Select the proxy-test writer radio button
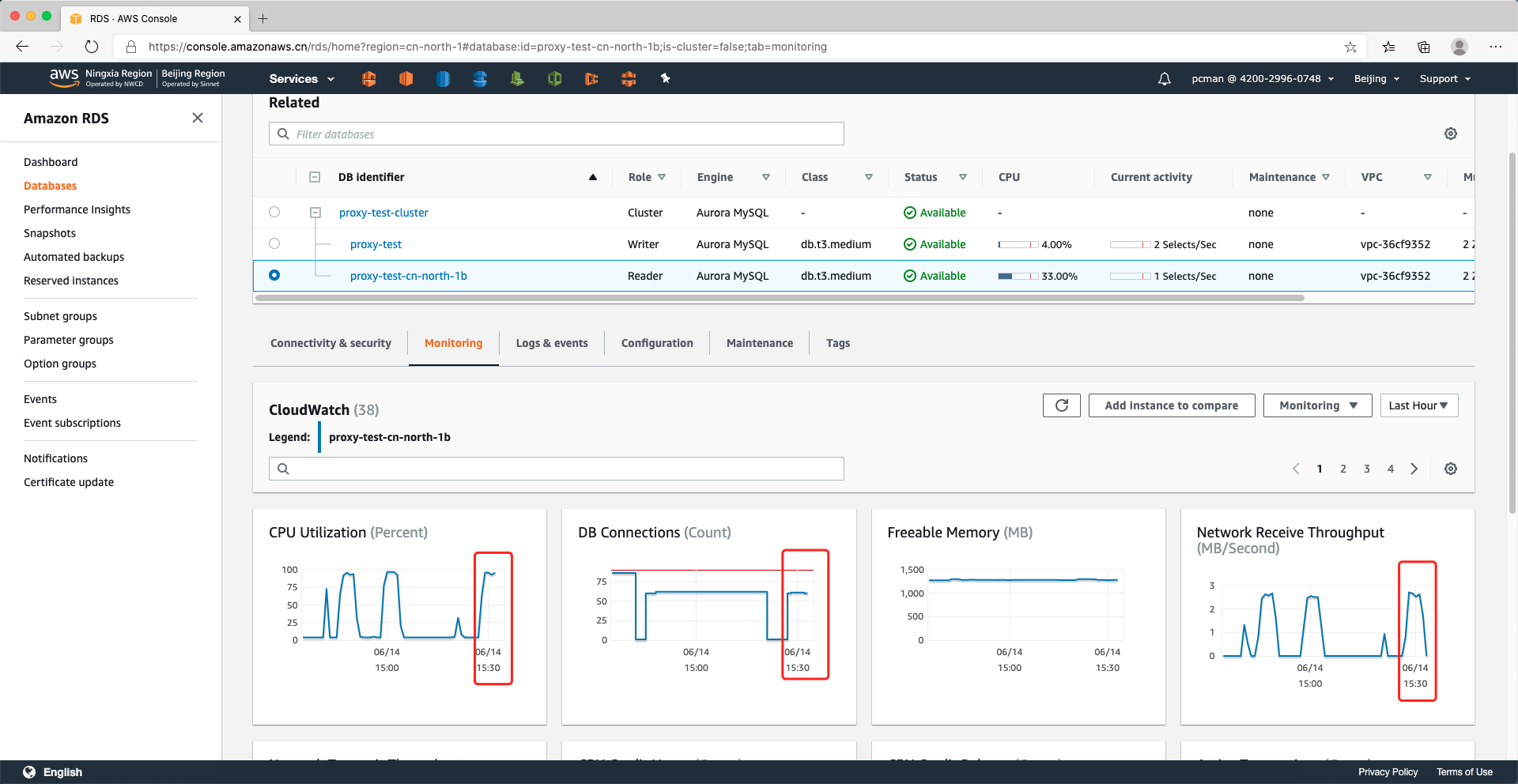 (274, 243)
